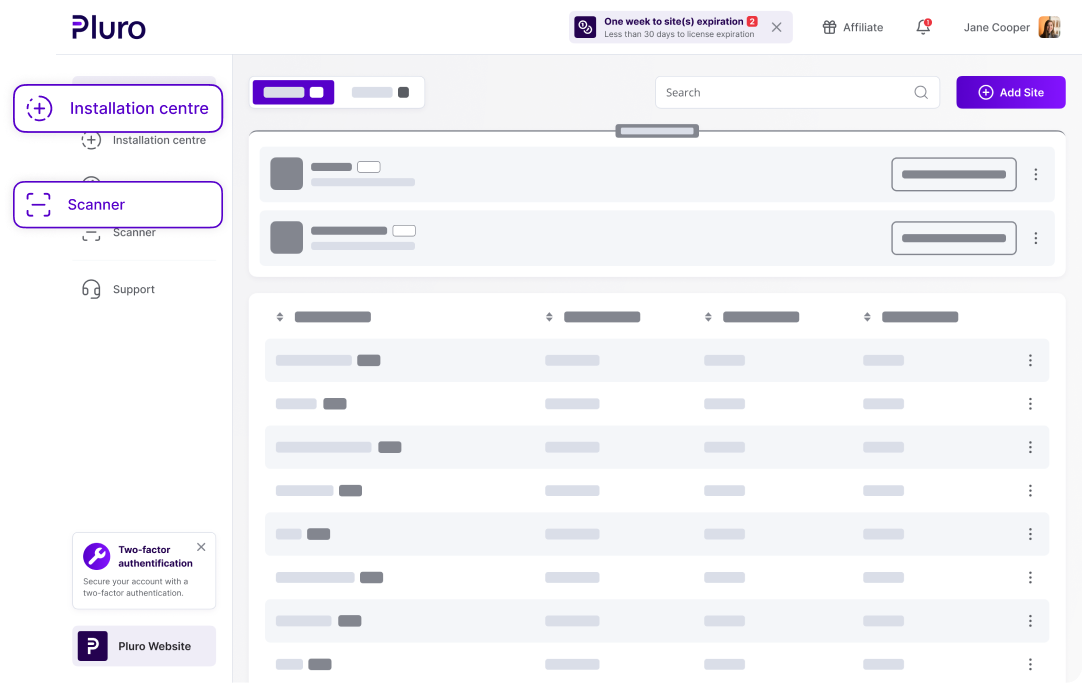Click the two-factor authentication wrench icon
The width and height of the screenshot is (1082, 683).
tap(97, 556)
